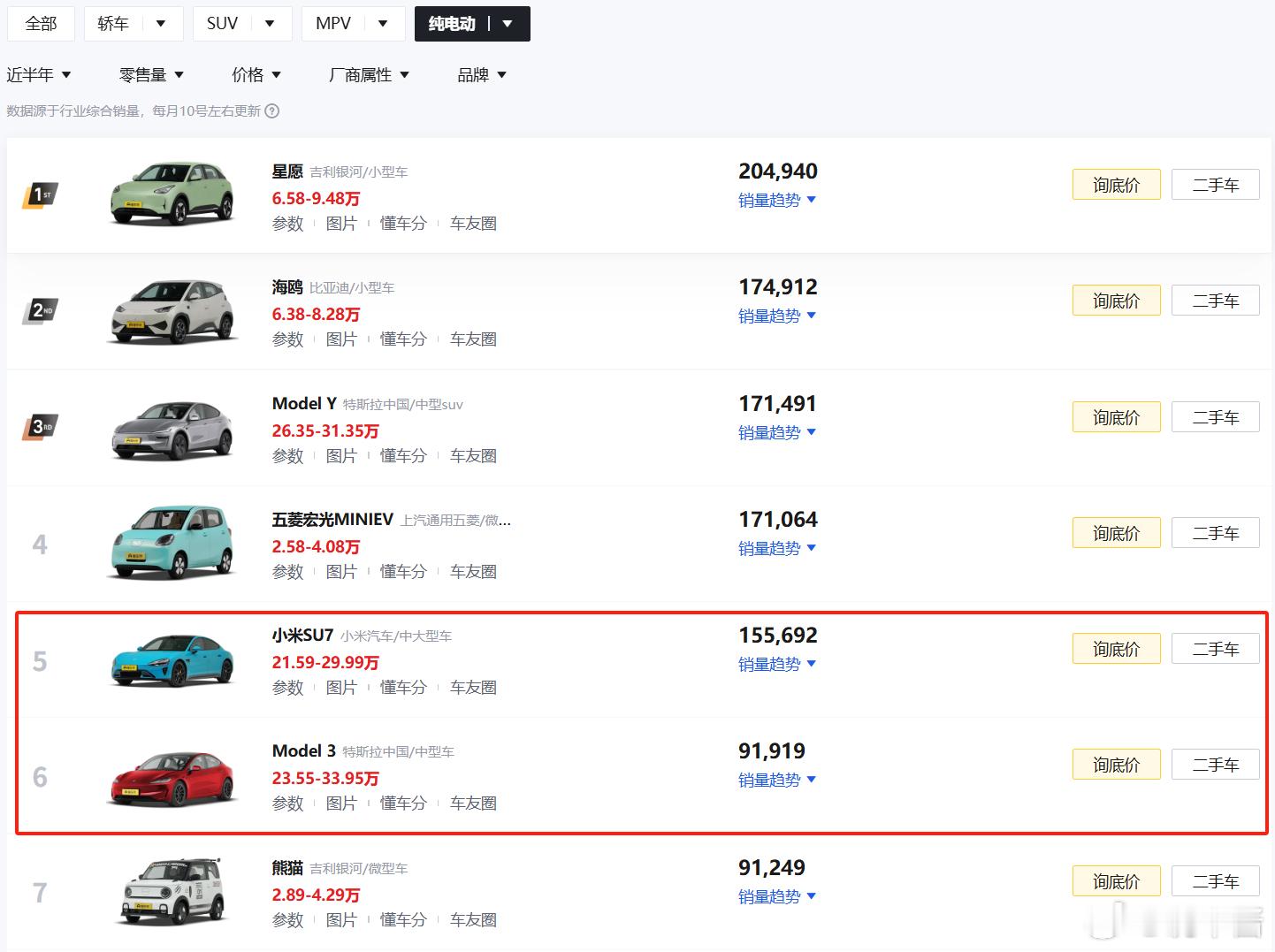Open 懂车分 for 熊猫
The width and height of the screenshot is (1275, 952).
(x=403, y=920)
